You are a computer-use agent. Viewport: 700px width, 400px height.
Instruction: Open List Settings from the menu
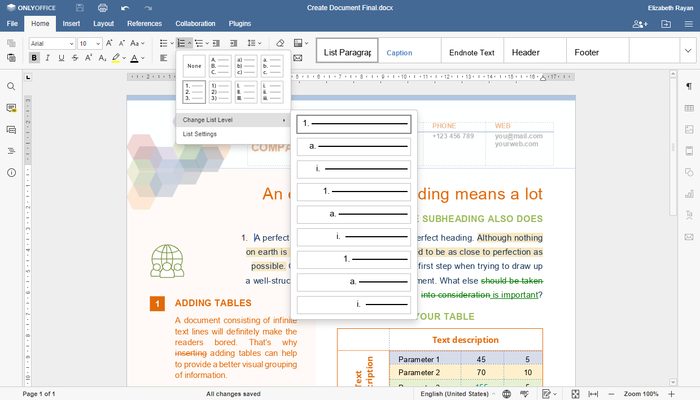point(199,133)
